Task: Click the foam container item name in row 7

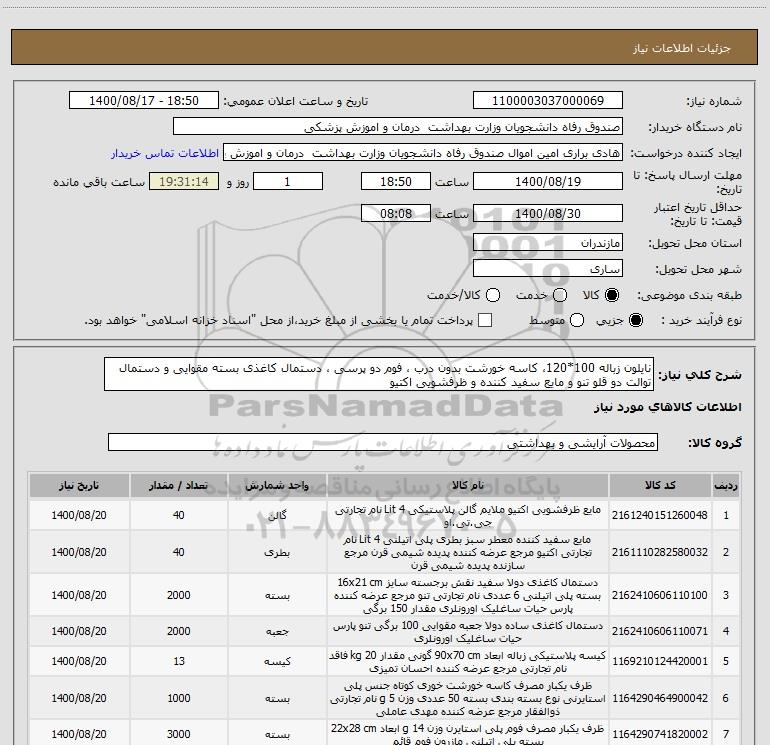Action: pyautogui.click(x=468, y=735)
